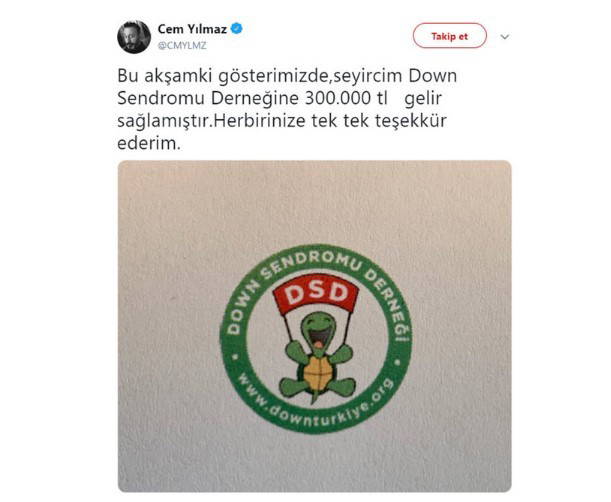Open the @CMYLMZ handle link

[x=182, y=46]
